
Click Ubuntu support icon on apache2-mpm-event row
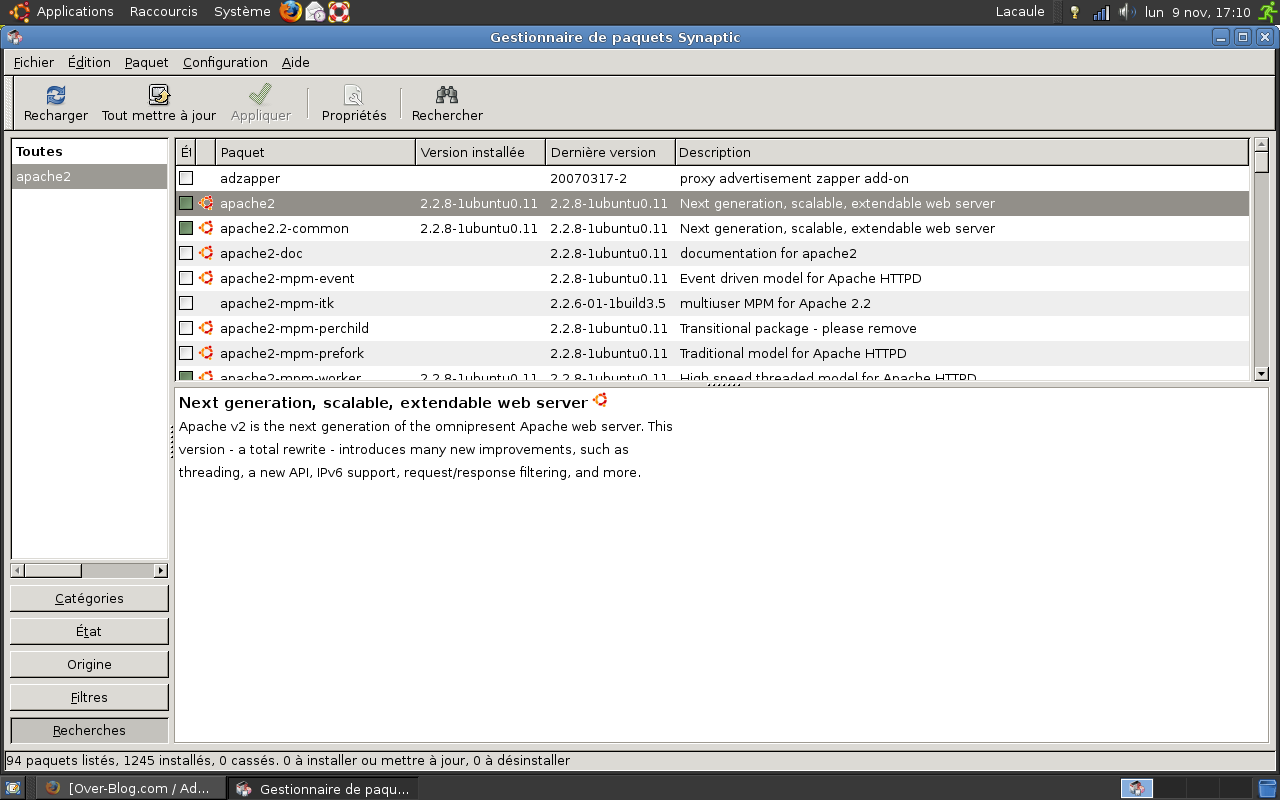206,278
